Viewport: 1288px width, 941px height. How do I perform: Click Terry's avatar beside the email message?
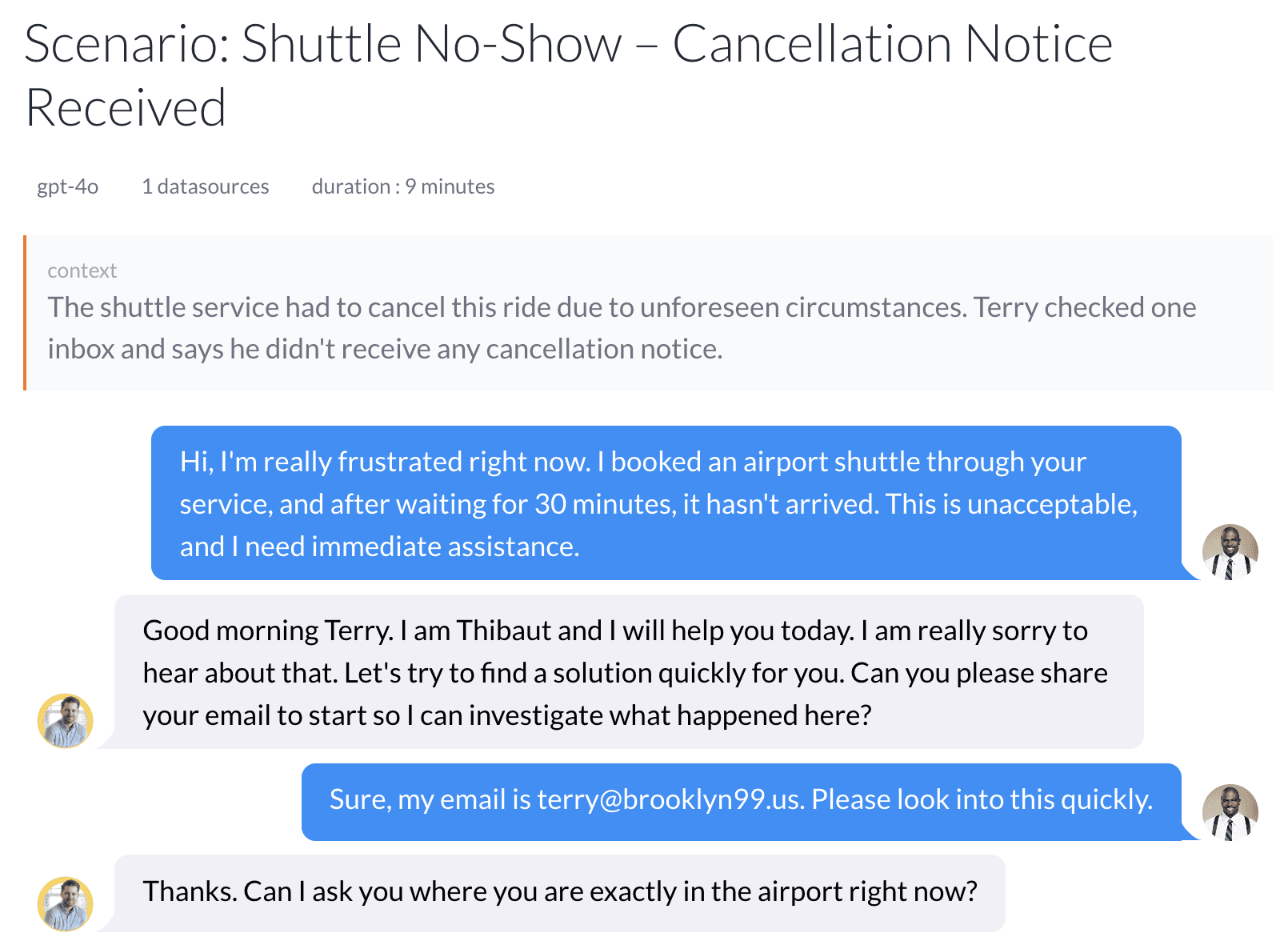[1230, 812]
